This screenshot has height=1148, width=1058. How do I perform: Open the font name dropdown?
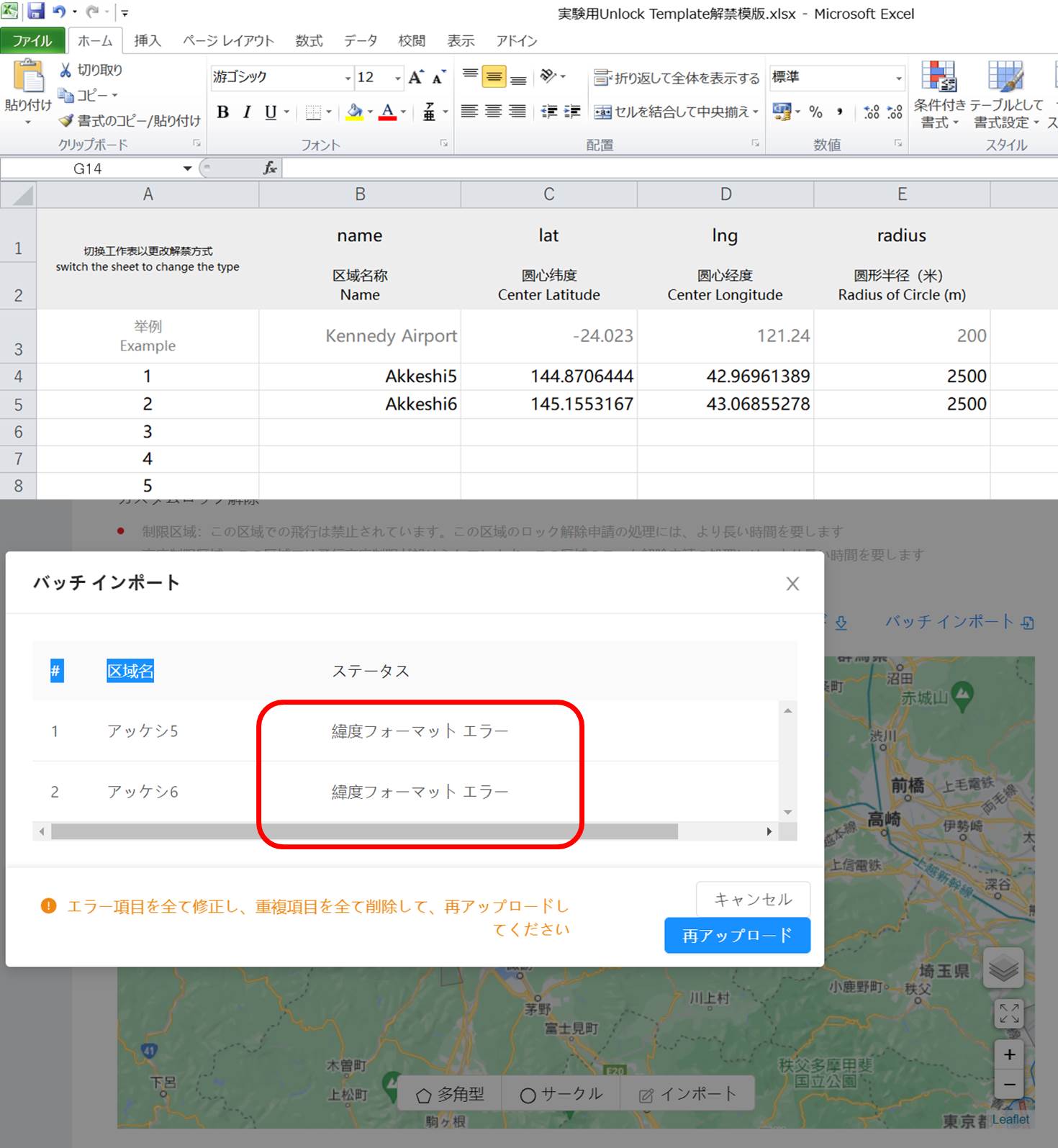348,78
